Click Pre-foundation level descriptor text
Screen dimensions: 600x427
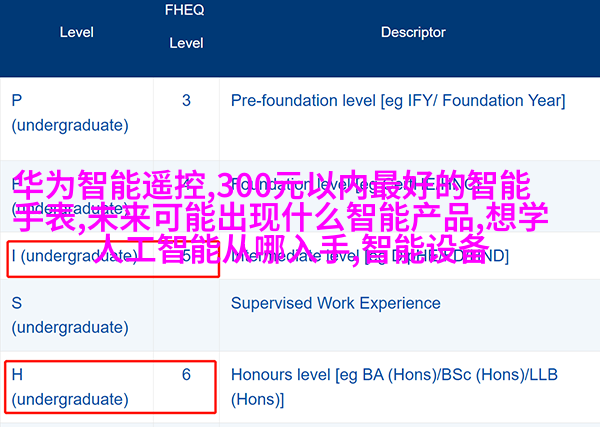click(x=398, y=101)
